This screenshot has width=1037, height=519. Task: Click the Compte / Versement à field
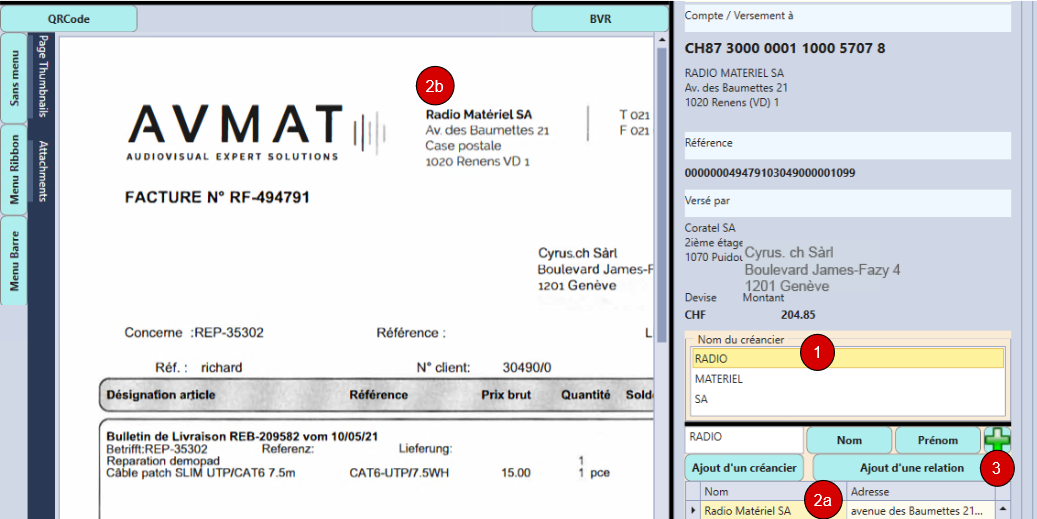coord(848,19)
